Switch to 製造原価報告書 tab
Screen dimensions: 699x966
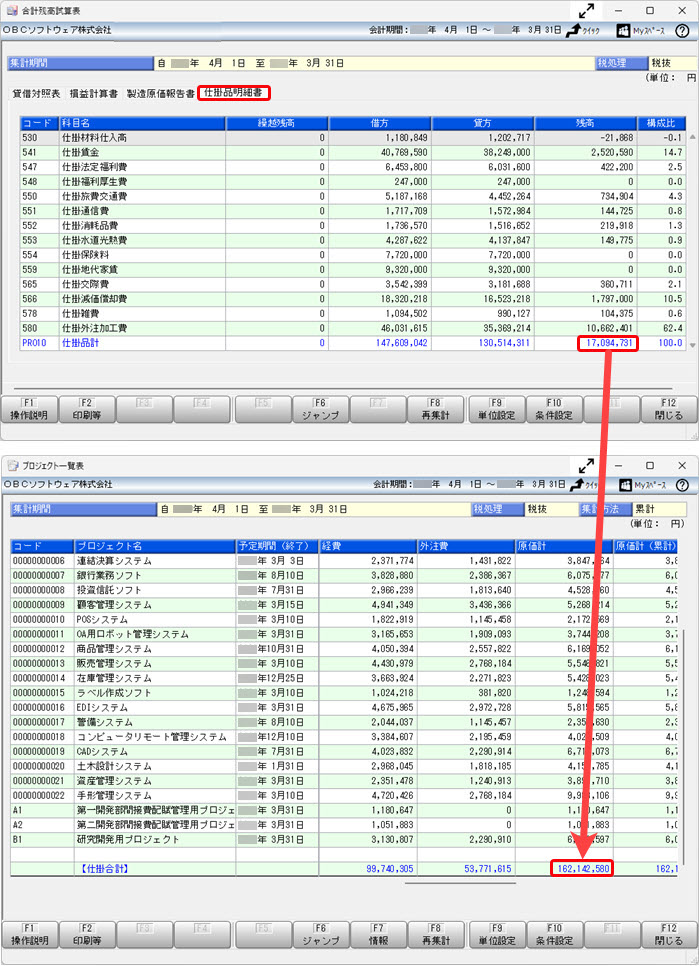pyautogui.click(x=161, y=94)
